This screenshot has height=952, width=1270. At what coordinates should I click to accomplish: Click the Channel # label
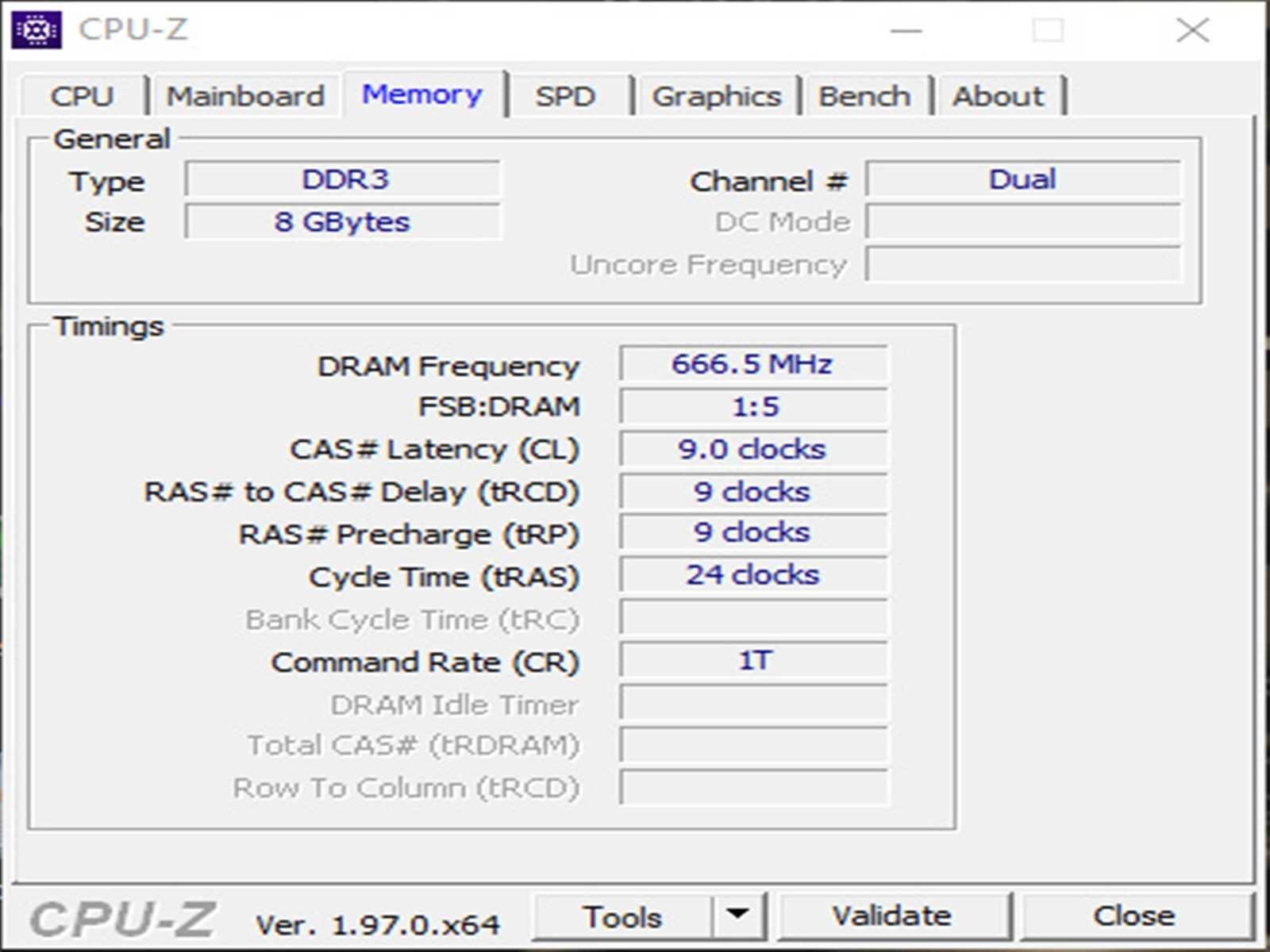point(769,182)
